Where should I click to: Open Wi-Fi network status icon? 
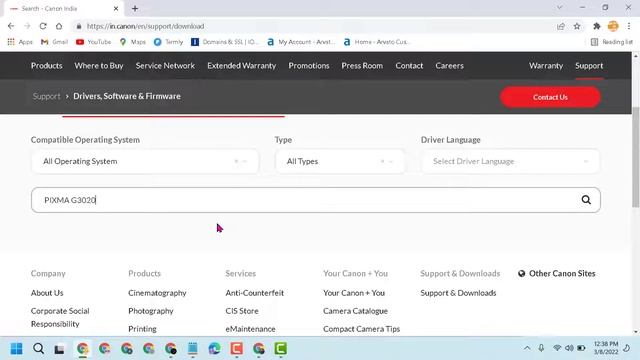[x=557, y=348]
